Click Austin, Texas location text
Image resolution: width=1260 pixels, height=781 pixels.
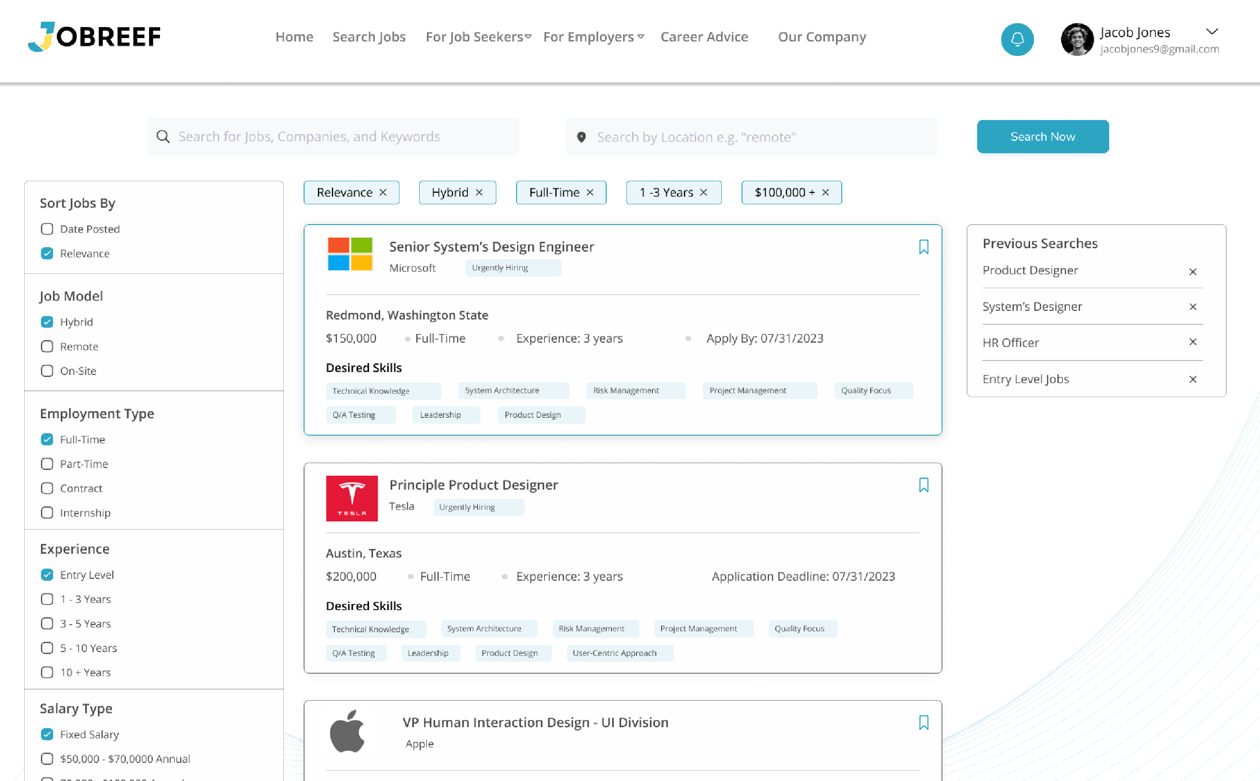pyautogui.click(x=364, y=553)
